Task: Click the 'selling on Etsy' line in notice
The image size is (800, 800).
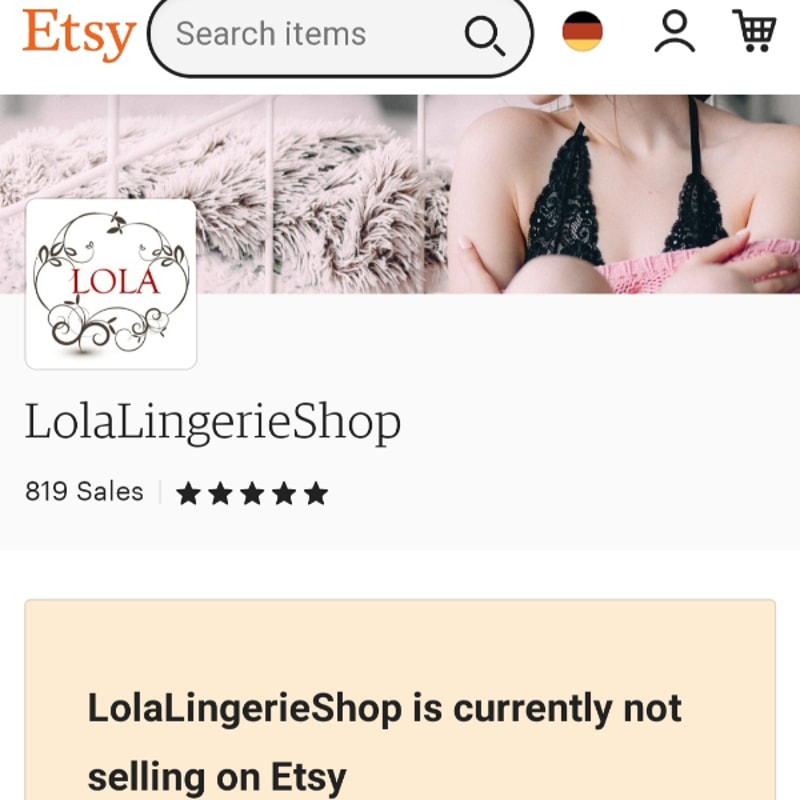Action: click(x=217, y=778)
